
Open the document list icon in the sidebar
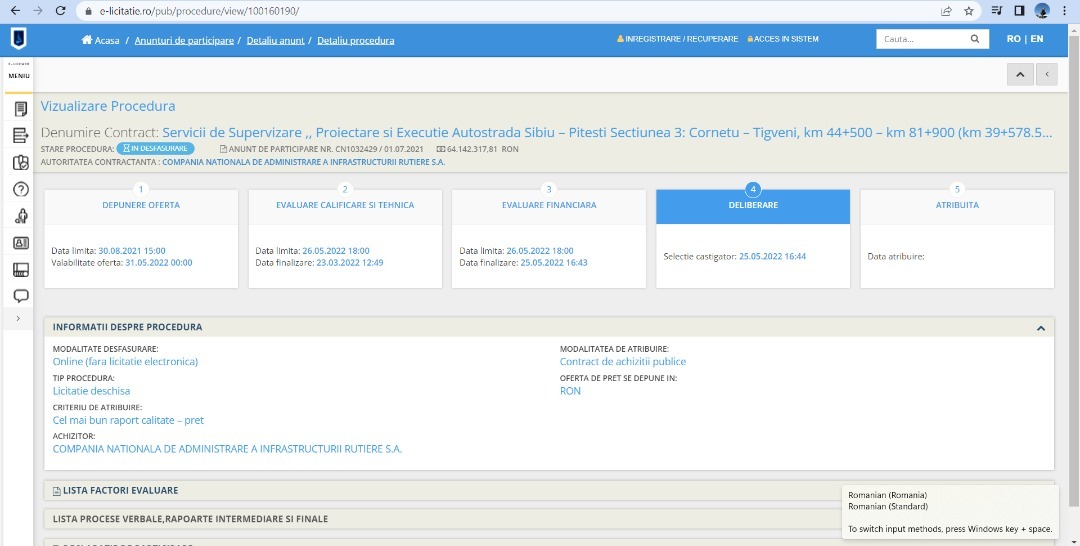(x=21, y=109)
